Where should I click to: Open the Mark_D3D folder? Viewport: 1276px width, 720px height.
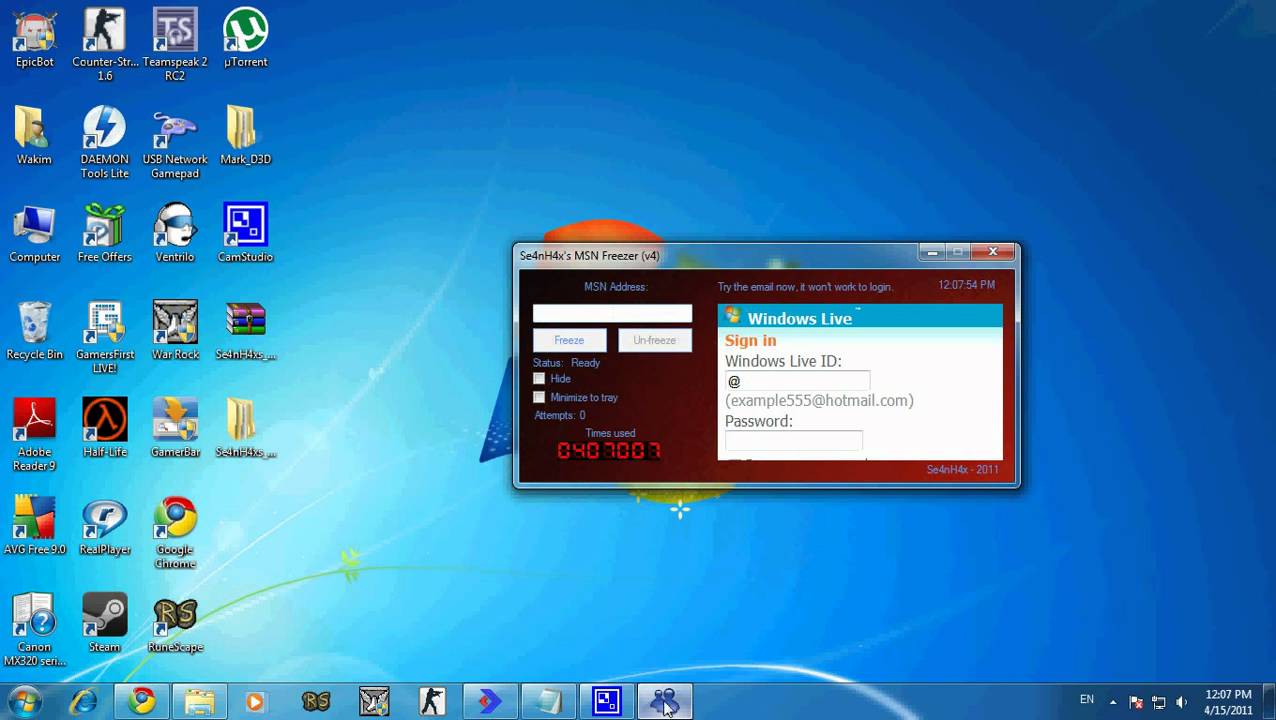245,135
